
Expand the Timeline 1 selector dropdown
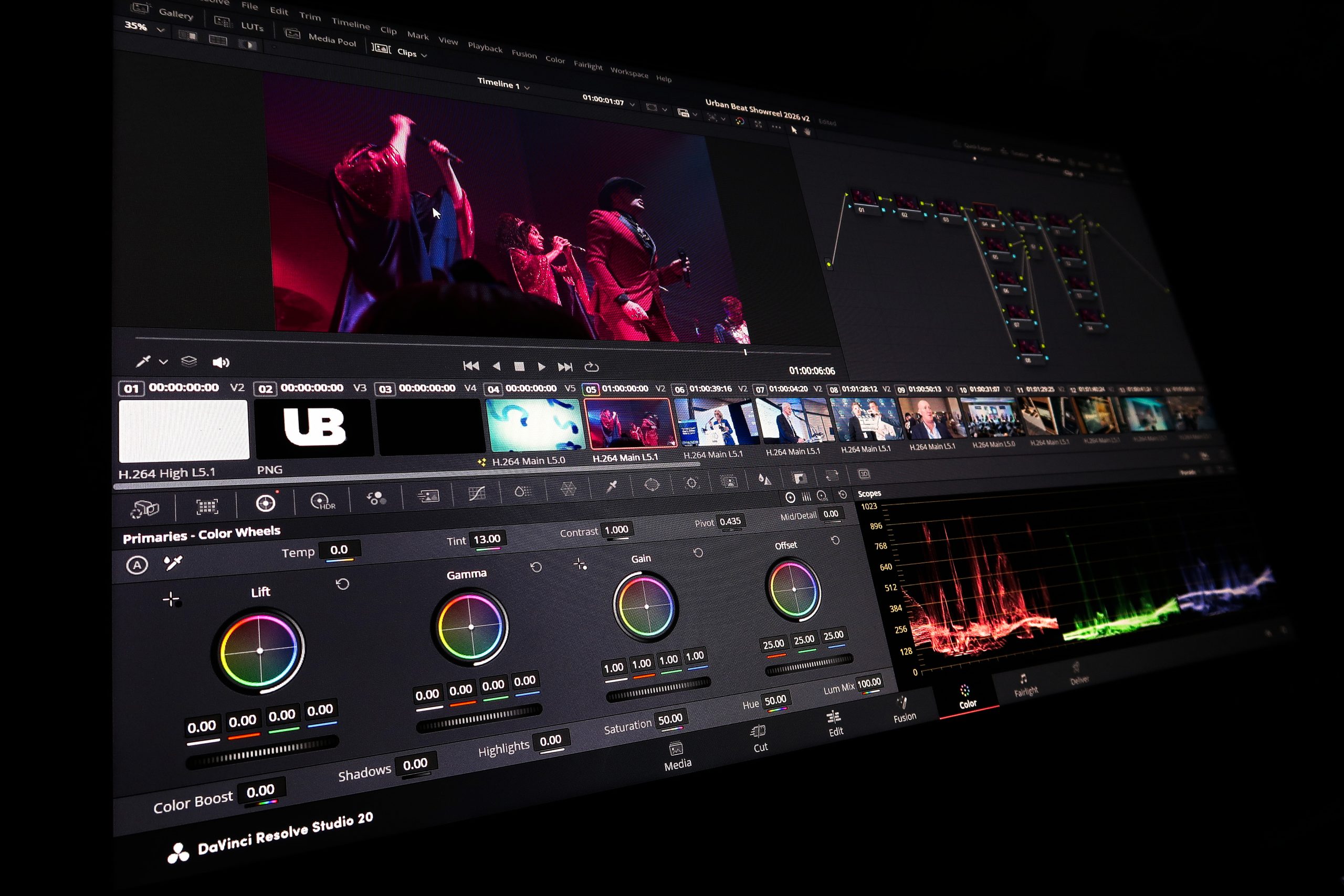[527, 88]
